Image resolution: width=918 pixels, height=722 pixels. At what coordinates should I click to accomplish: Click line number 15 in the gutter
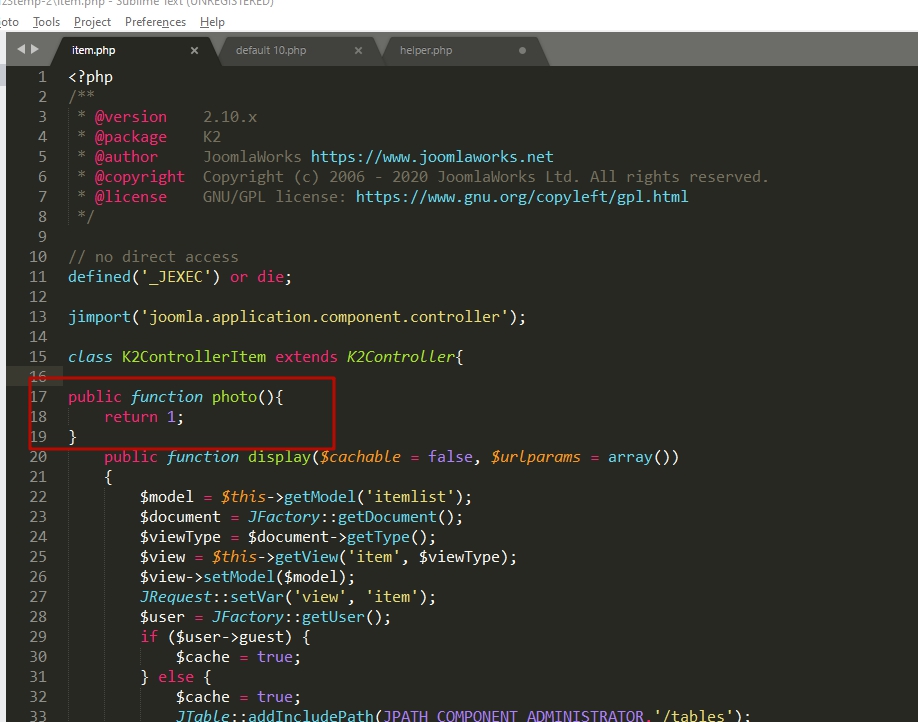coord(38,357)
